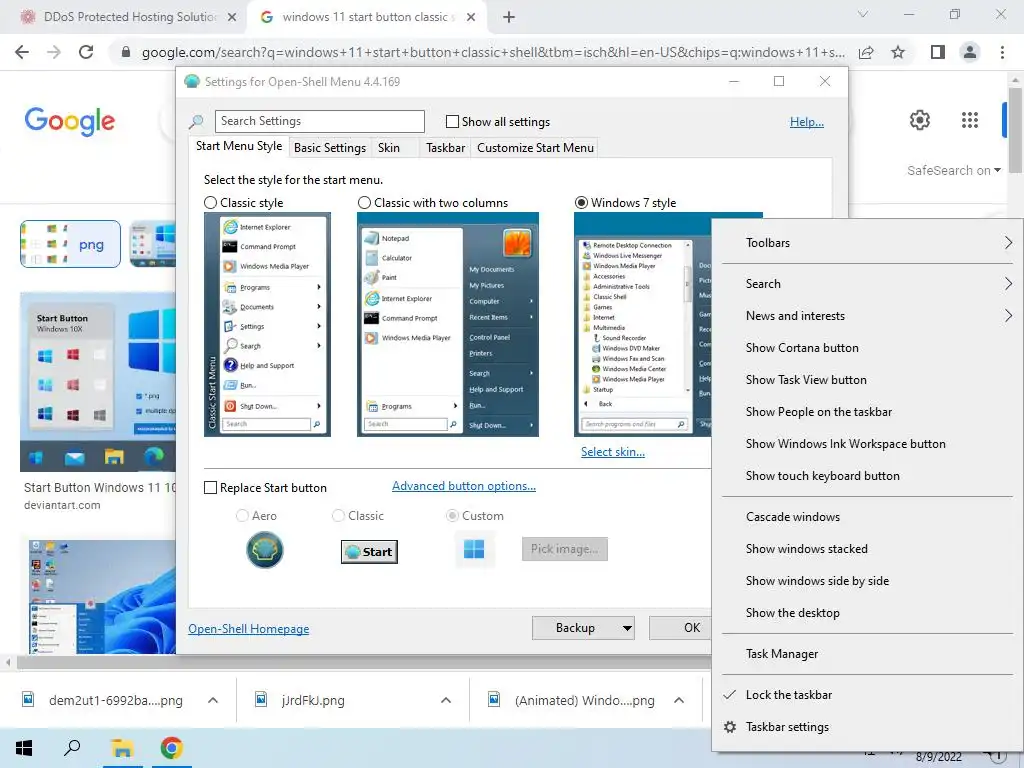1024x768 pixels.
Task: Close the DDoS Protected Hosting tab
Action: pos(232,17)
